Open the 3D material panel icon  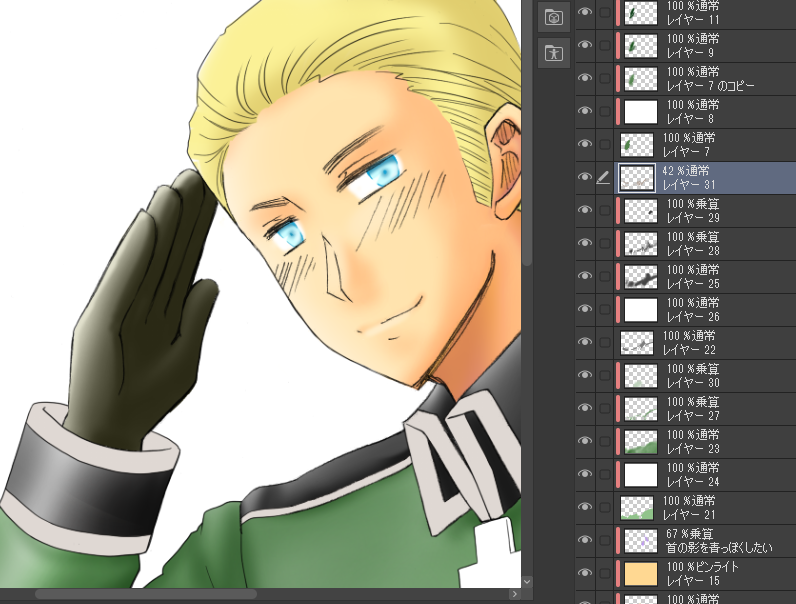pos(554,18)
